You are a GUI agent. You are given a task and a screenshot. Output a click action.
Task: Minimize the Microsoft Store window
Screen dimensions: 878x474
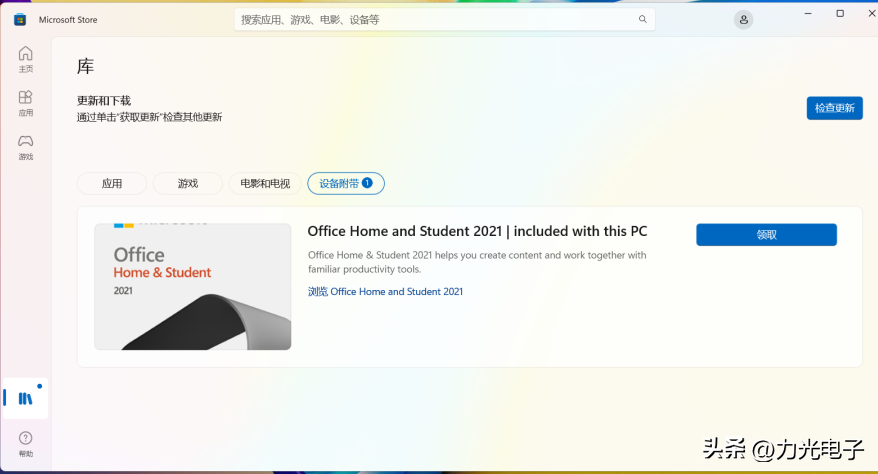808,13
